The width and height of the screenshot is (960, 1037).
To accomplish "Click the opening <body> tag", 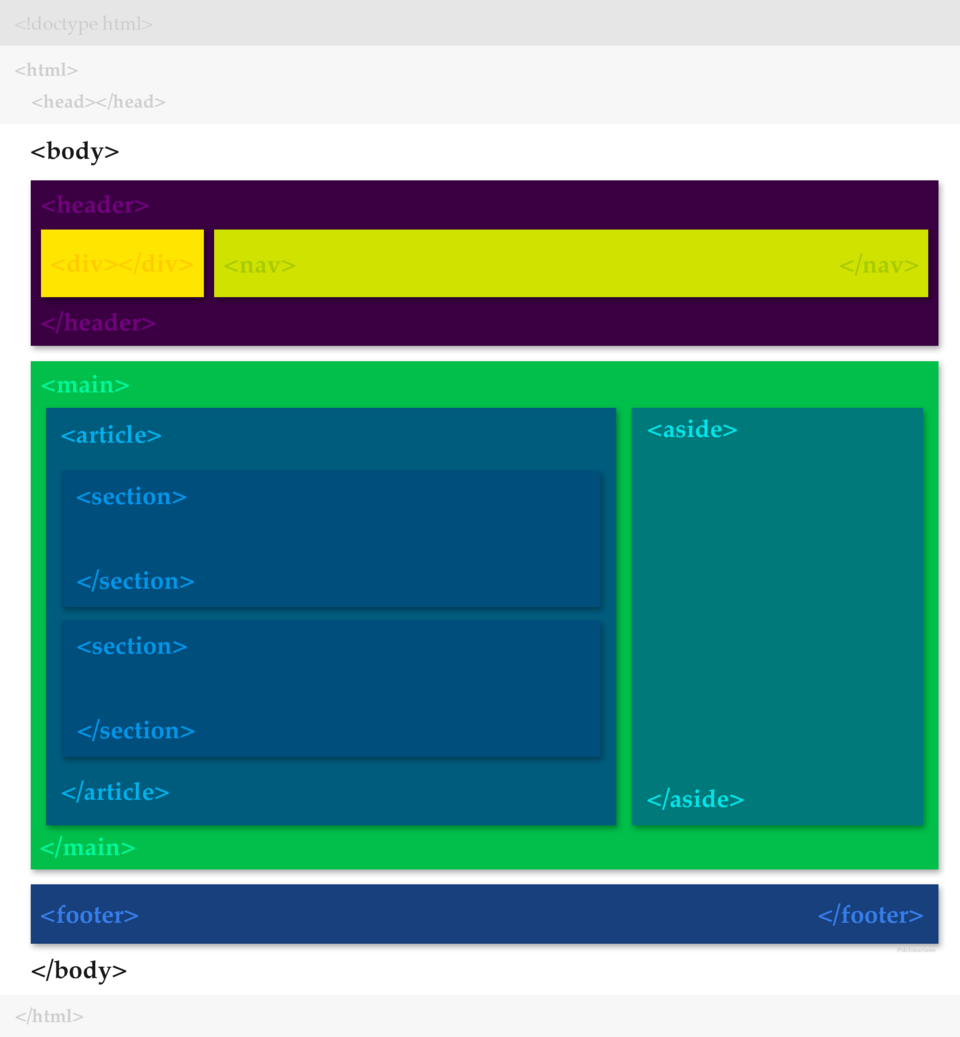I will point(75,151).
